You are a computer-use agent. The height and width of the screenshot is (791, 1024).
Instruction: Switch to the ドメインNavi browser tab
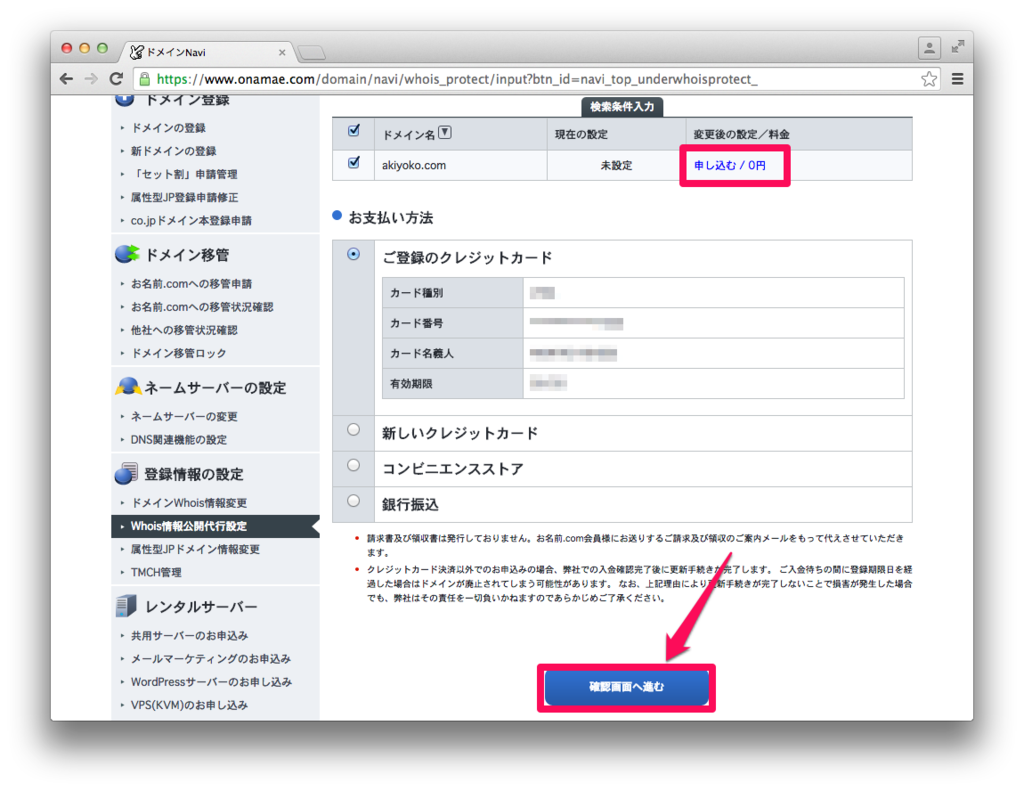tap(206, 52)
